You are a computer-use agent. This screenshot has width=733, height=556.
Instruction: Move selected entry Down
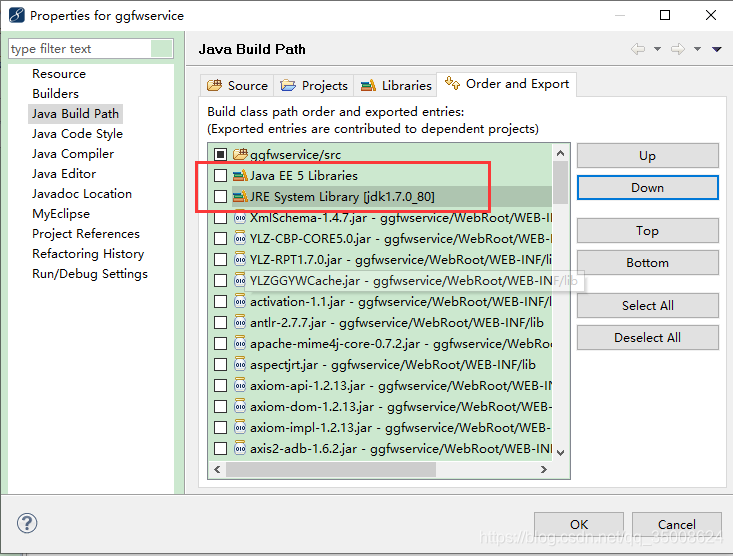(x=647, y=188)
